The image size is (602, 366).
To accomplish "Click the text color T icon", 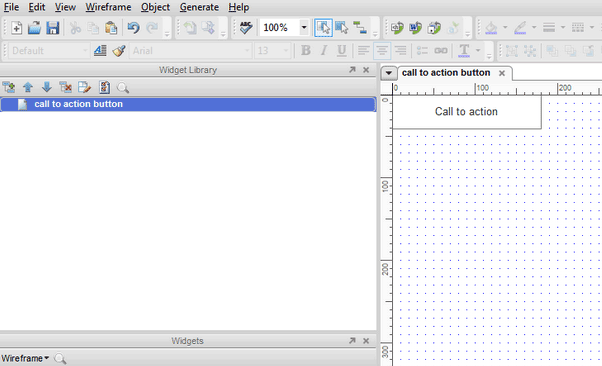I will point(464,50).
